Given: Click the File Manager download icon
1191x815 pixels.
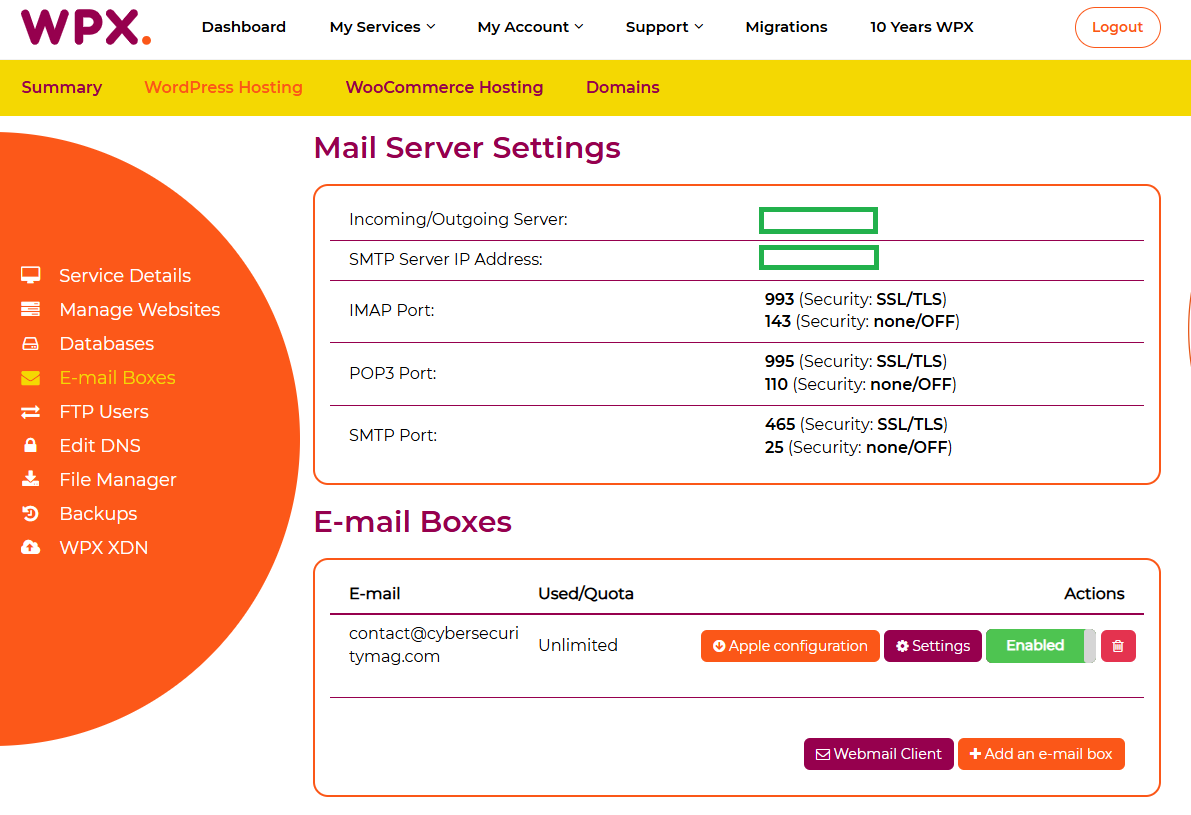Looking at the screenshot, I should tap(30, 479).
